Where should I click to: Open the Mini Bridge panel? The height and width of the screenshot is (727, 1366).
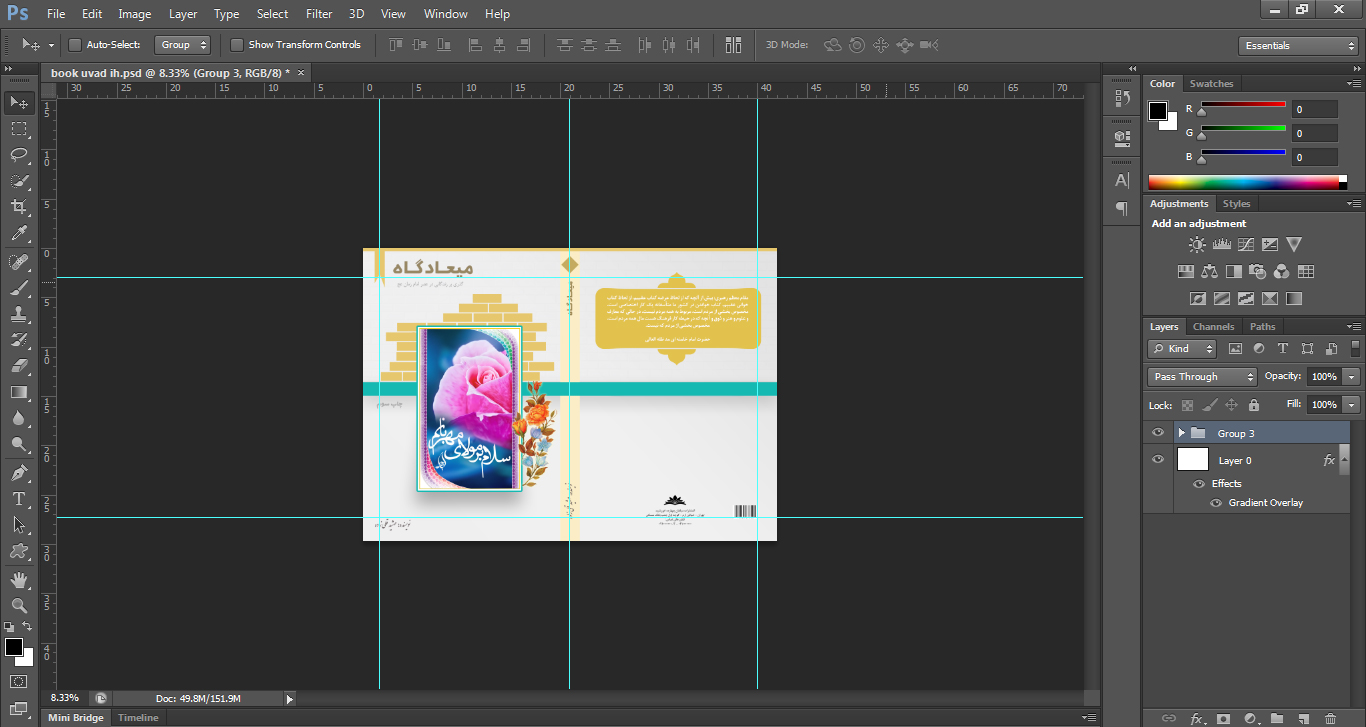pos(75,718)
